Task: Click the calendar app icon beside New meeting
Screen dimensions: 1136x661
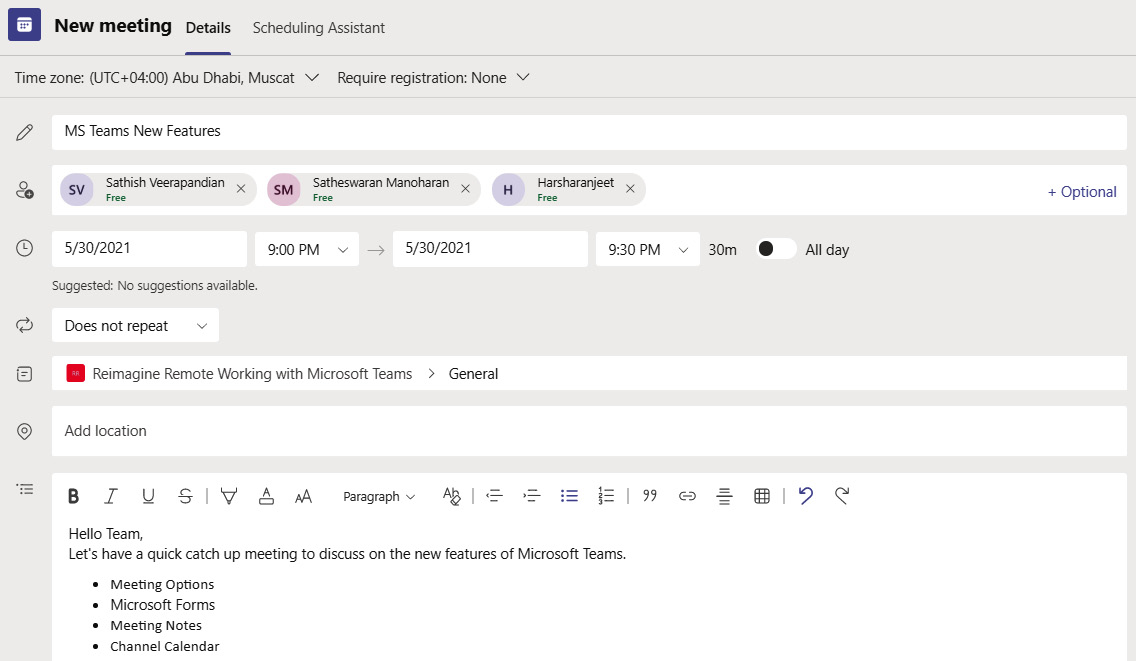Action: click(x=24, y=25)
